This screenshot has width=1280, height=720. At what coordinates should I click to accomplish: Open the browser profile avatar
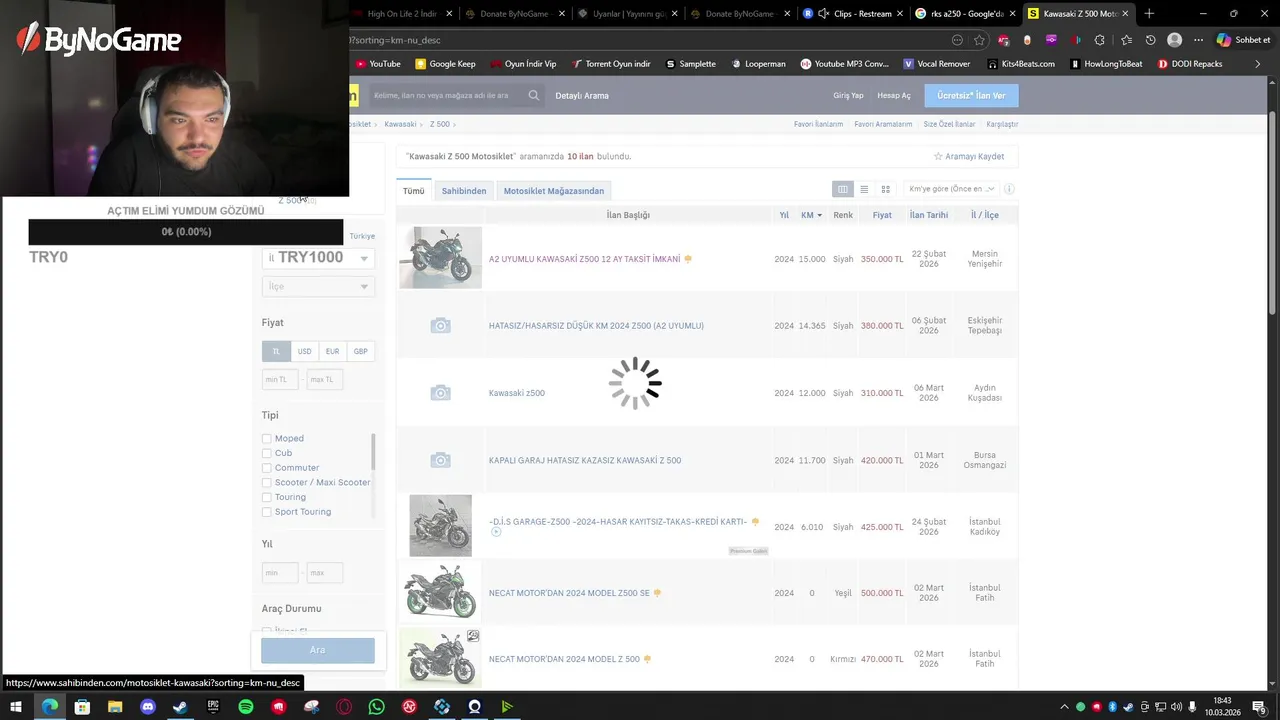pos(1174,40)
